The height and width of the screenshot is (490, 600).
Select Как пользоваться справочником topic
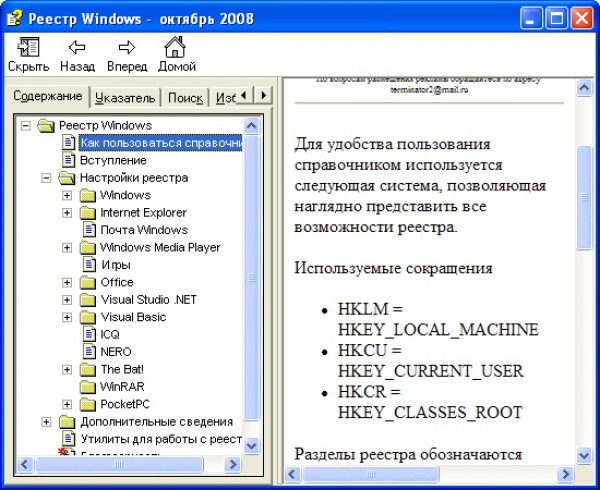click(x=161, y=142)
